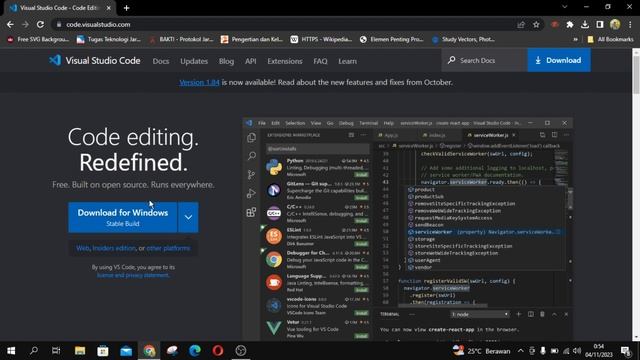Go to the Updates page
This screenshot has height=360, width=640.
[x=194, y=61]
